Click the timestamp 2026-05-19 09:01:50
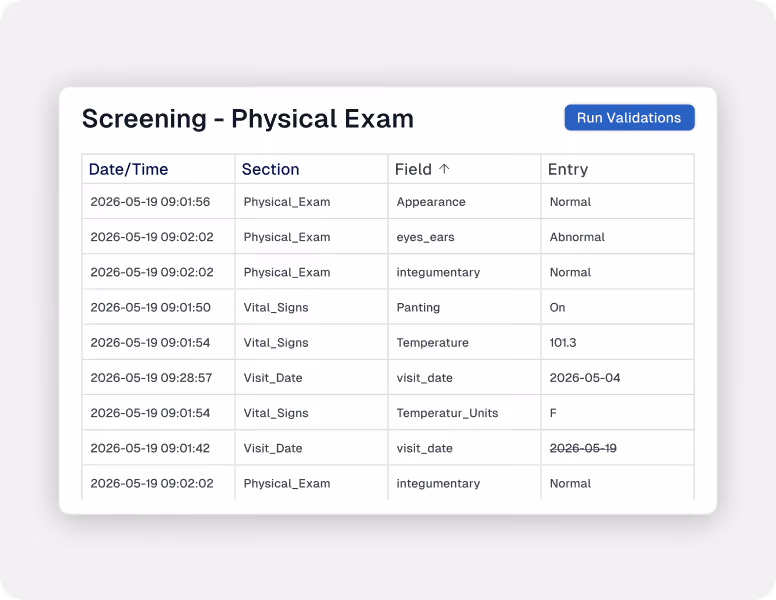The width and height of the screenshot is (776, 600). tap(150, 307)
